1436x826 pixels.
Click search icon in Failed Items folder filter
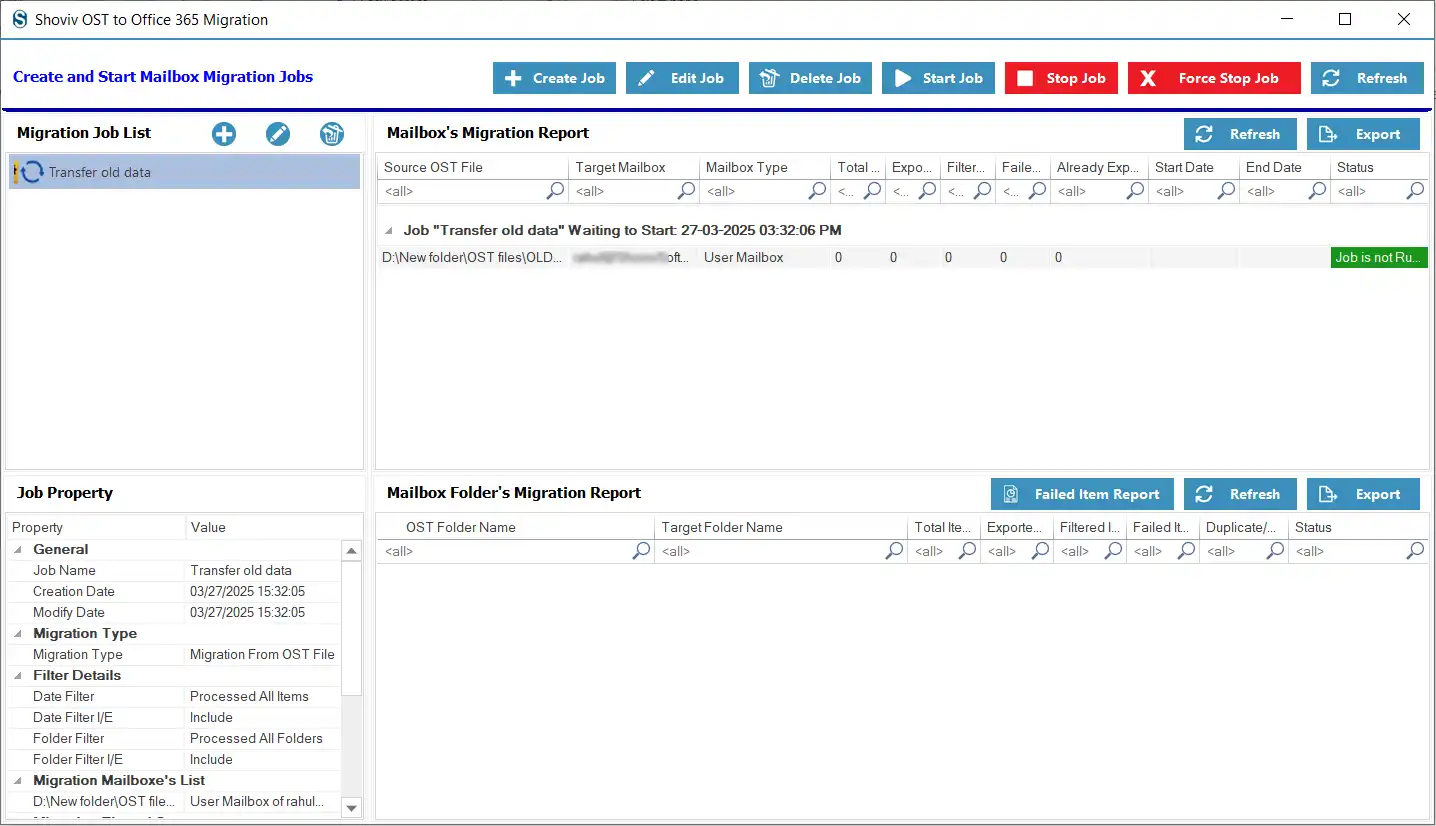[x=1187, y=551]
